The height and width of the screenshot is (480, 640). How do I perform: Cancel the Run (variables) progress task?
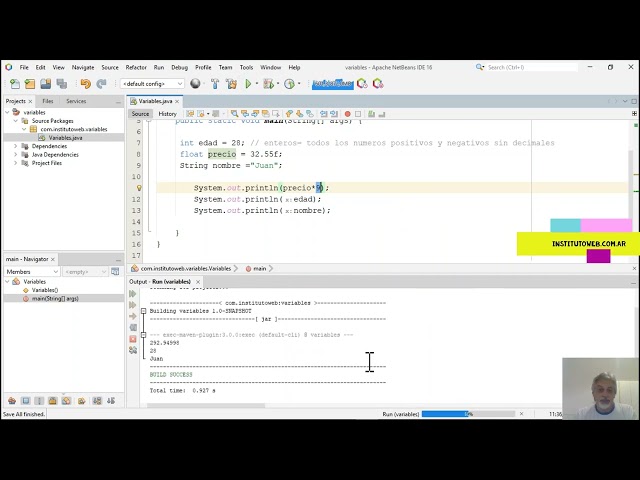521,414
